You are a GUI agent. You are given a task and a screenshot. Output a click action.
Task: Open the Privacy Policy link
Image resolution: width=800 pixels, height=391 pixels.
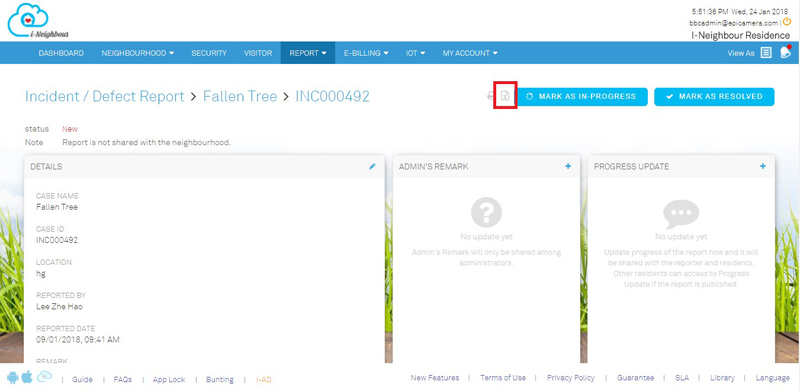tap(571, 378)
